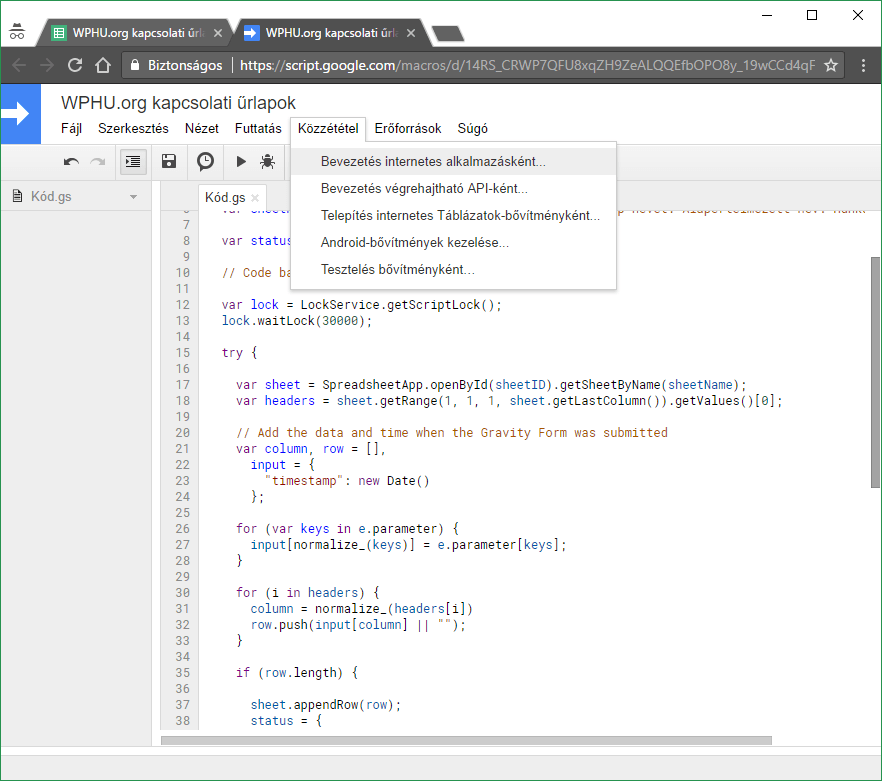Click the horizontal scrollbar under the code
Viewport: 882px width, 781px height.
(x=466, y=741)
